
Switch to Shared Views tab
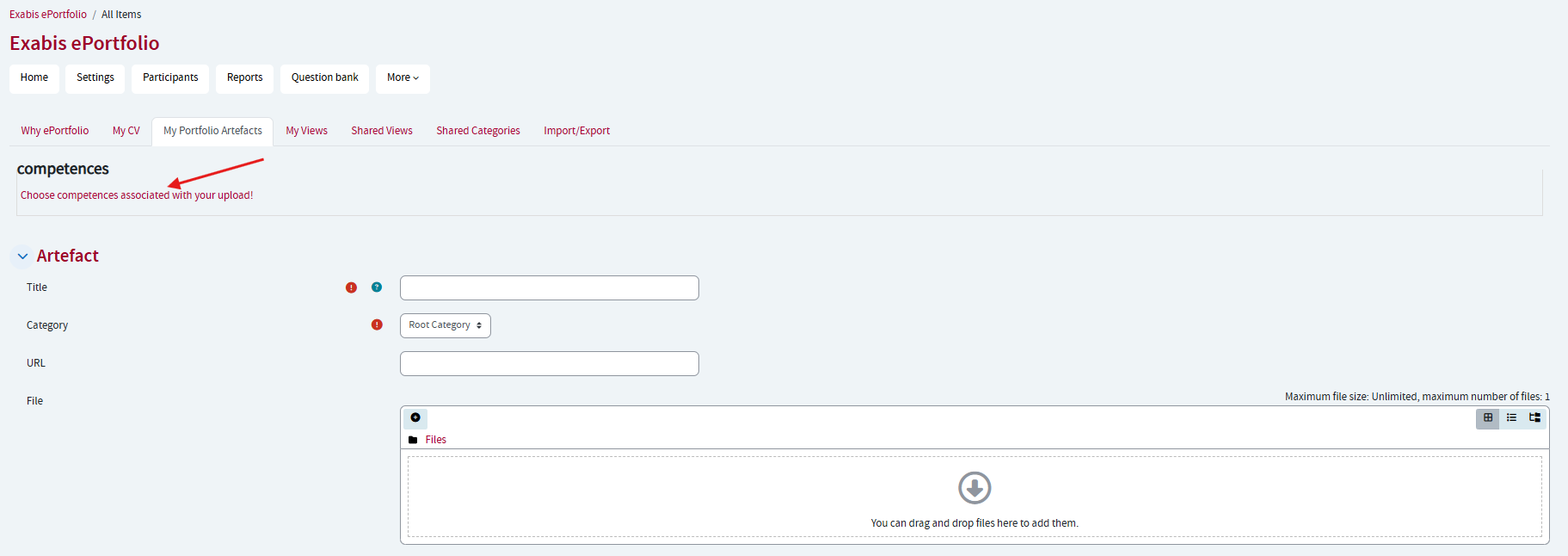point(382,131)
